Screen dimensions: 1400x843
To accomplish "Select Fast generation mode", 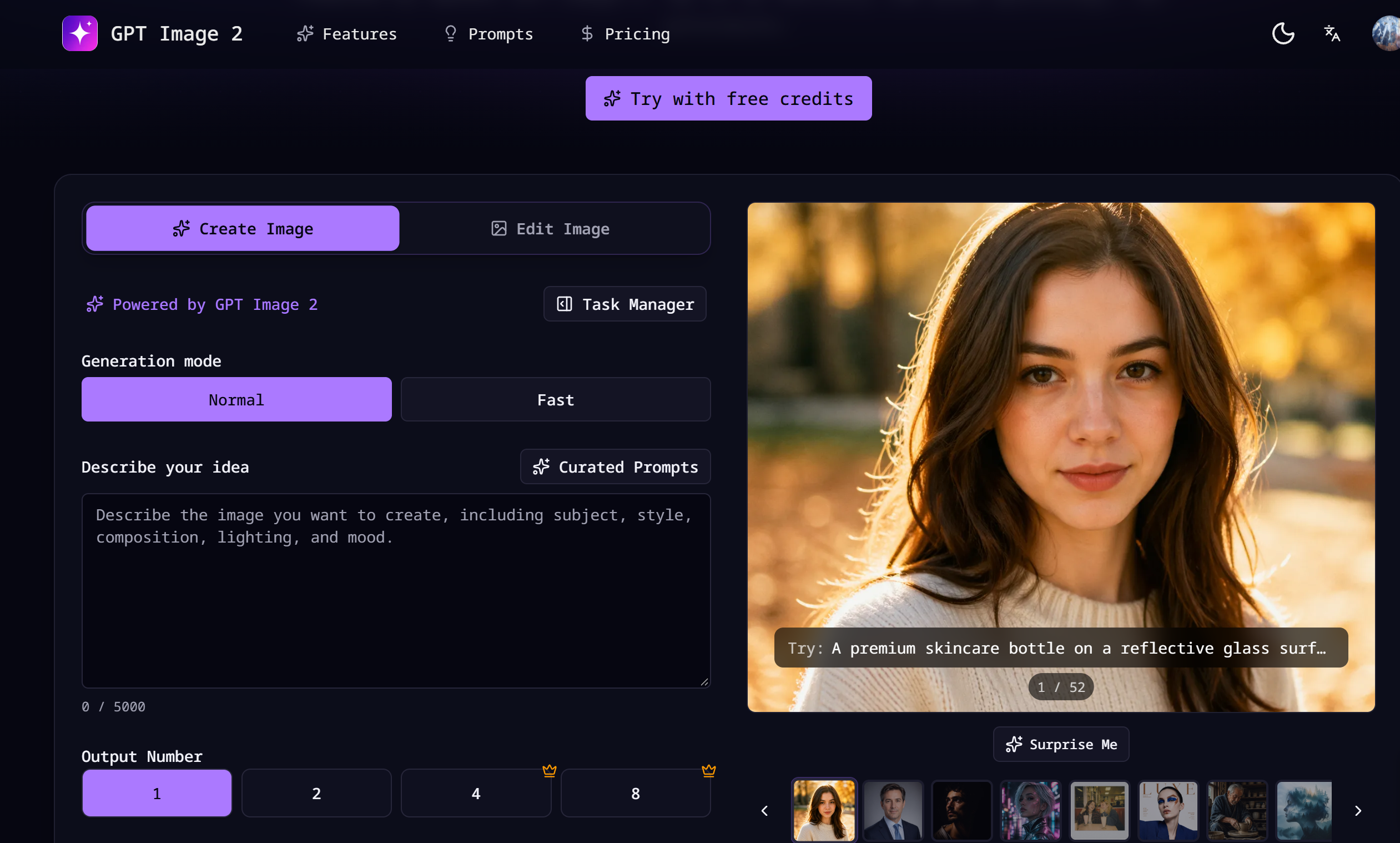I will point(555,399).
